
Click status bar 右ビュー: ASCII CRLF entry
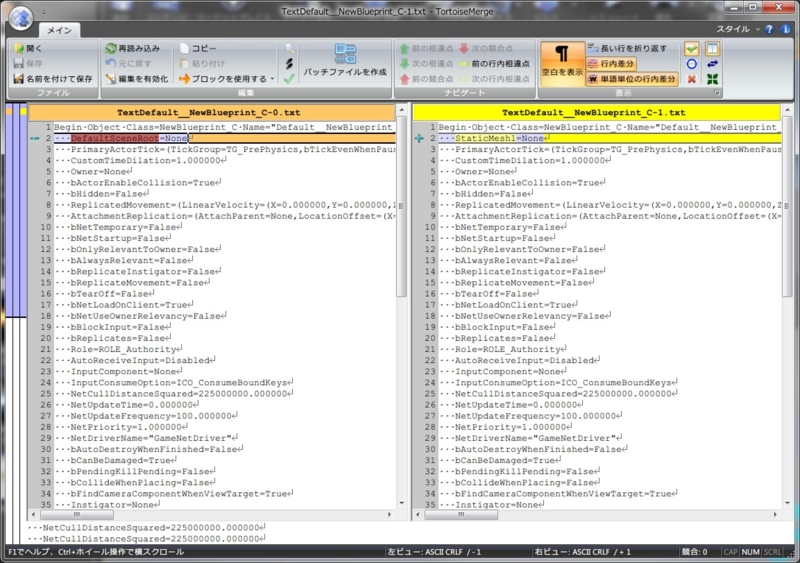click(x=583, y=552)
